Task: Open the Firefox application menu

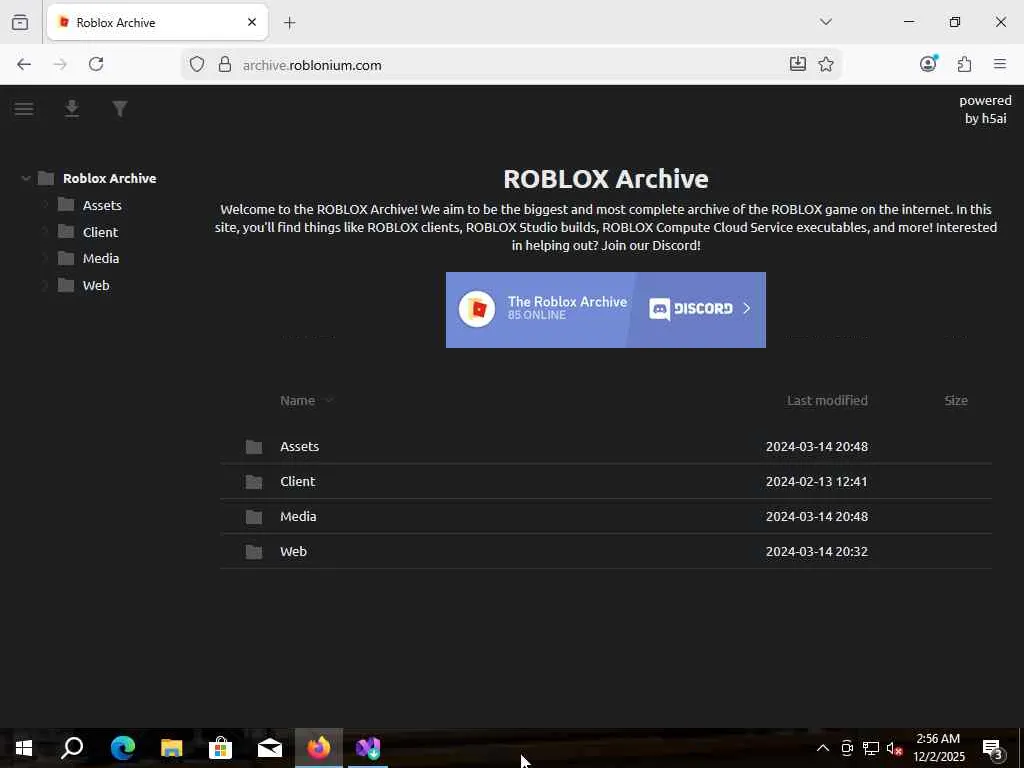Action: click(1000, 64)
